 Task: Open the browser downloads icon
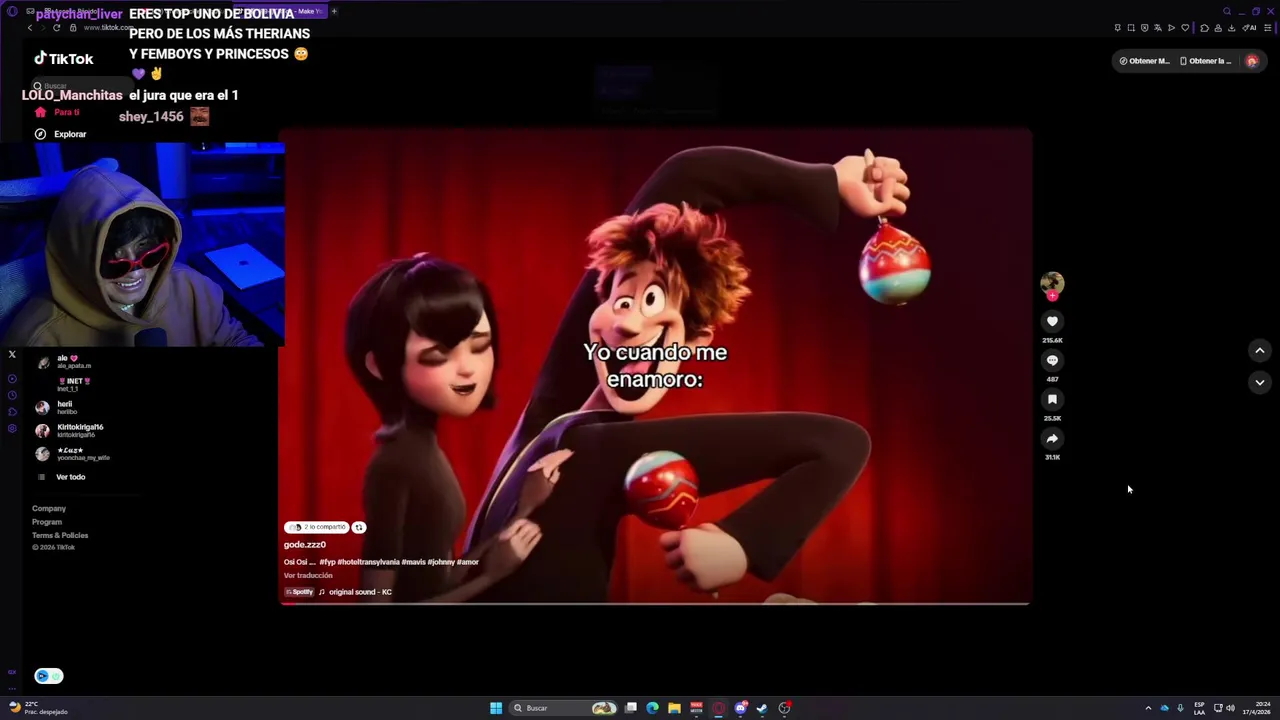coord(1231,28)
